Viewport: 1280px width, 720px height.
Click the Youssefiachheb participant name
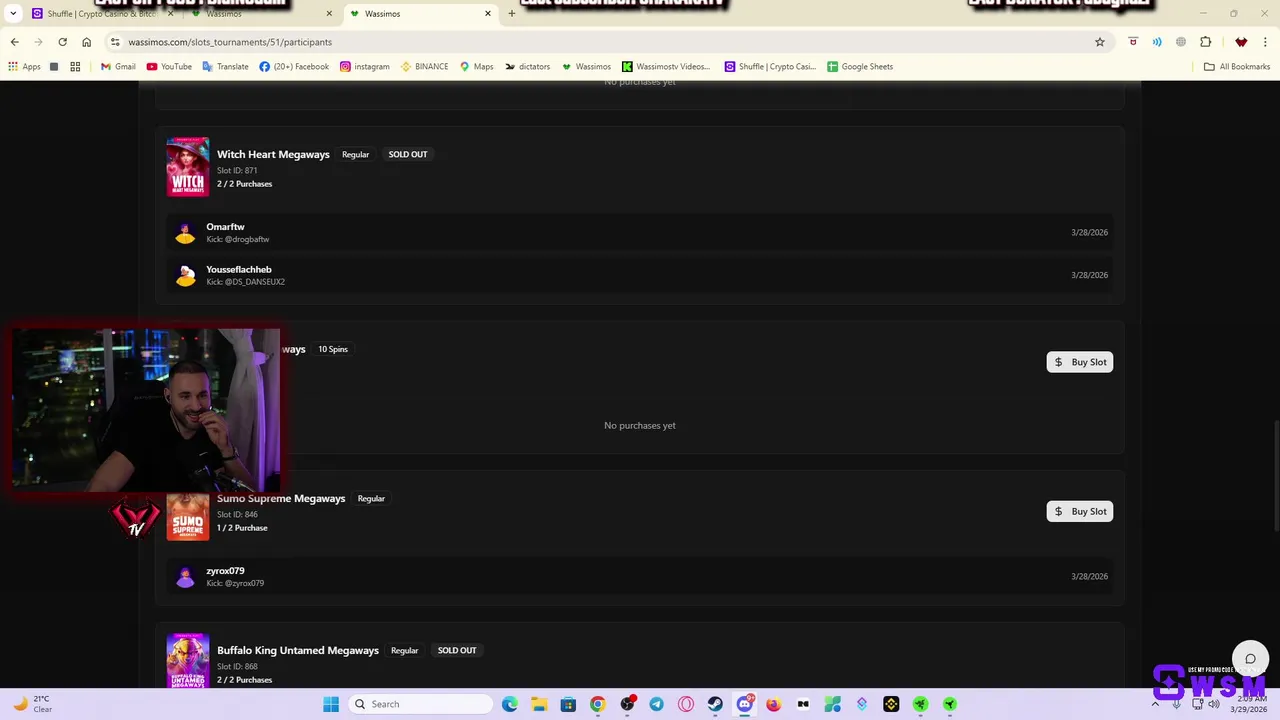point(239,270)
